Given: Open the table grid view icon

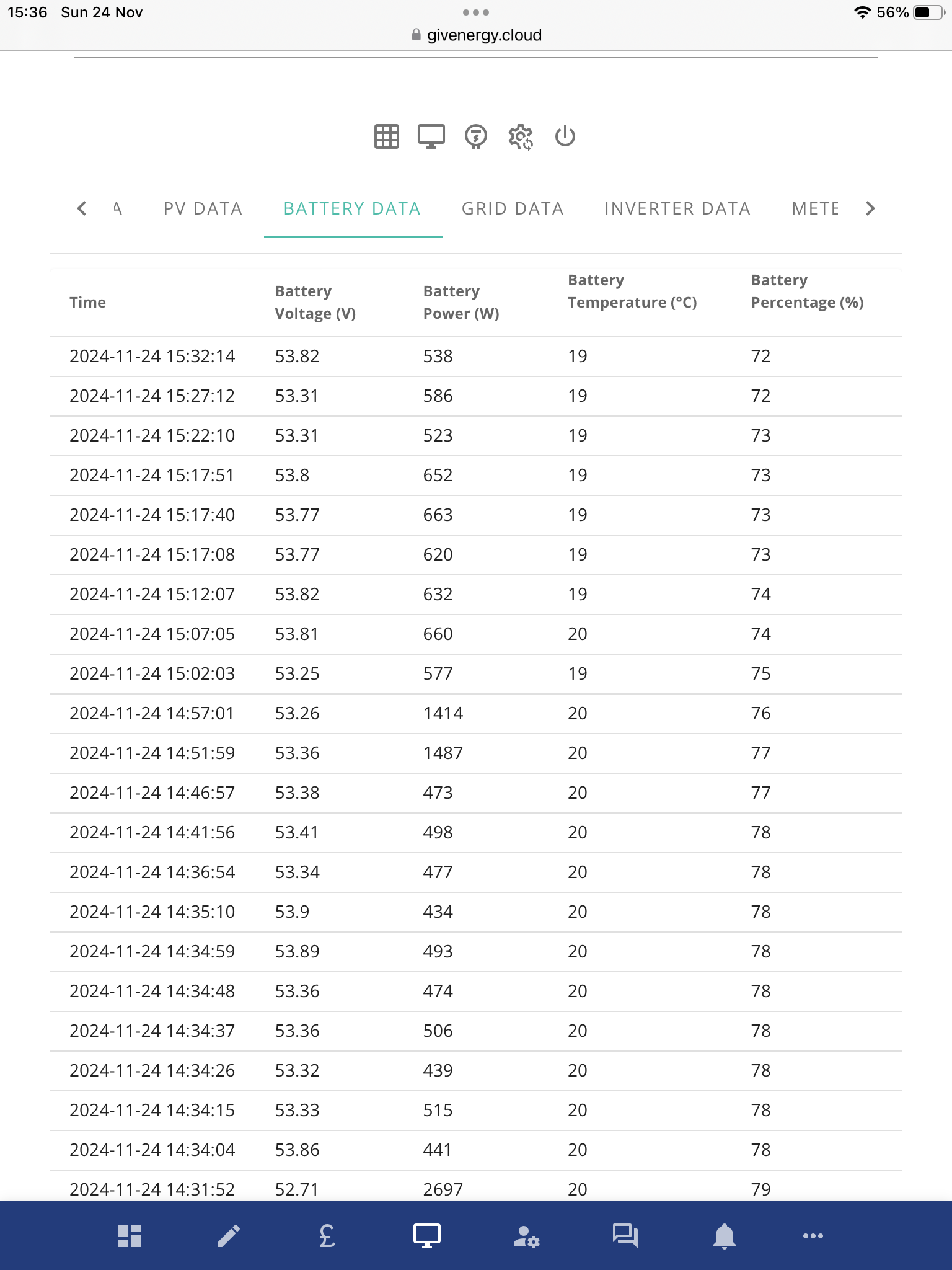Looking at the screenshot, I should pos(387,136).
